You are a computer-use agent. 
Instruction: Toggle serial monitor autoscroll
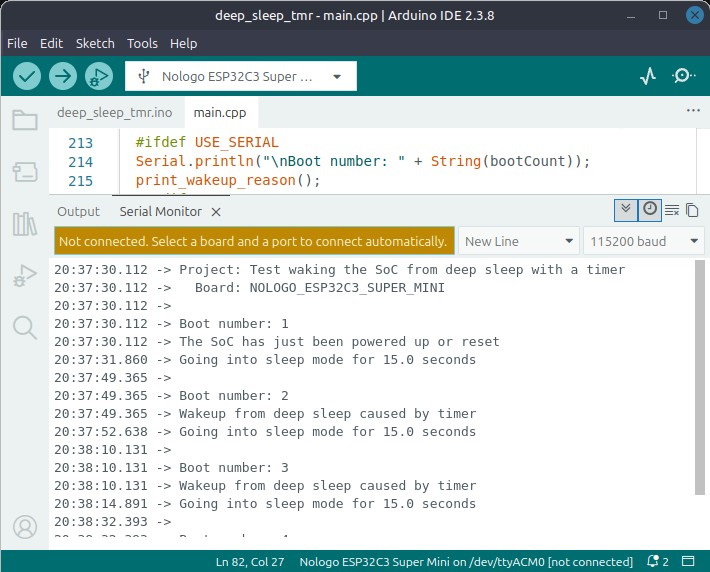pyautogui.click(x=626, y=210)
